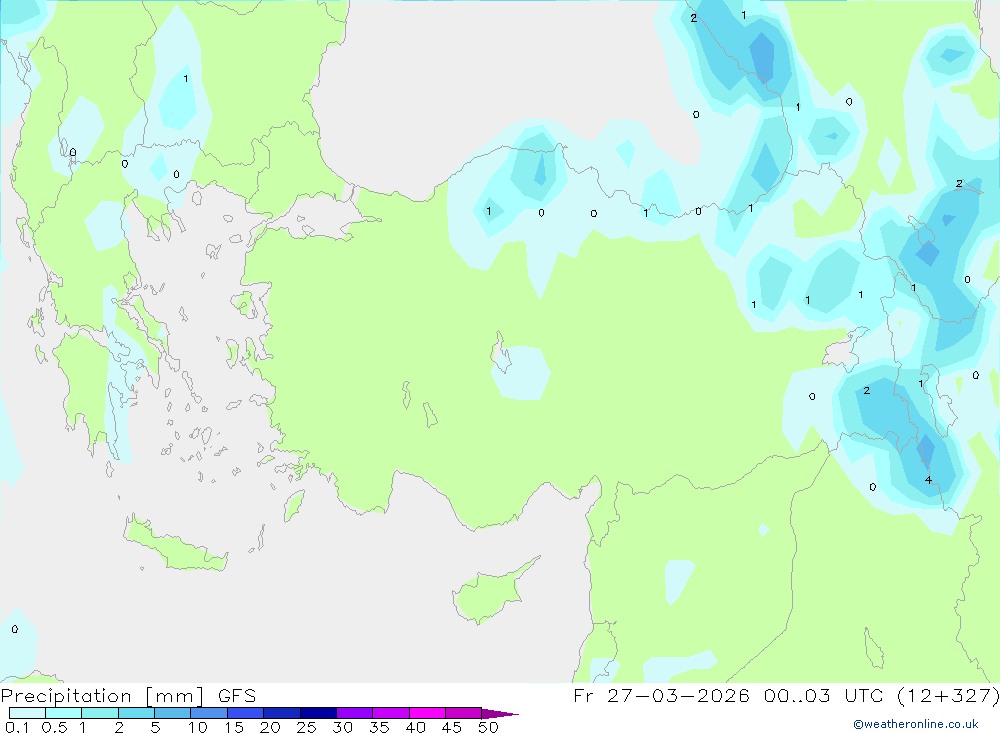Click the weatheronline.co.uk copyright link

coord(916,724)
